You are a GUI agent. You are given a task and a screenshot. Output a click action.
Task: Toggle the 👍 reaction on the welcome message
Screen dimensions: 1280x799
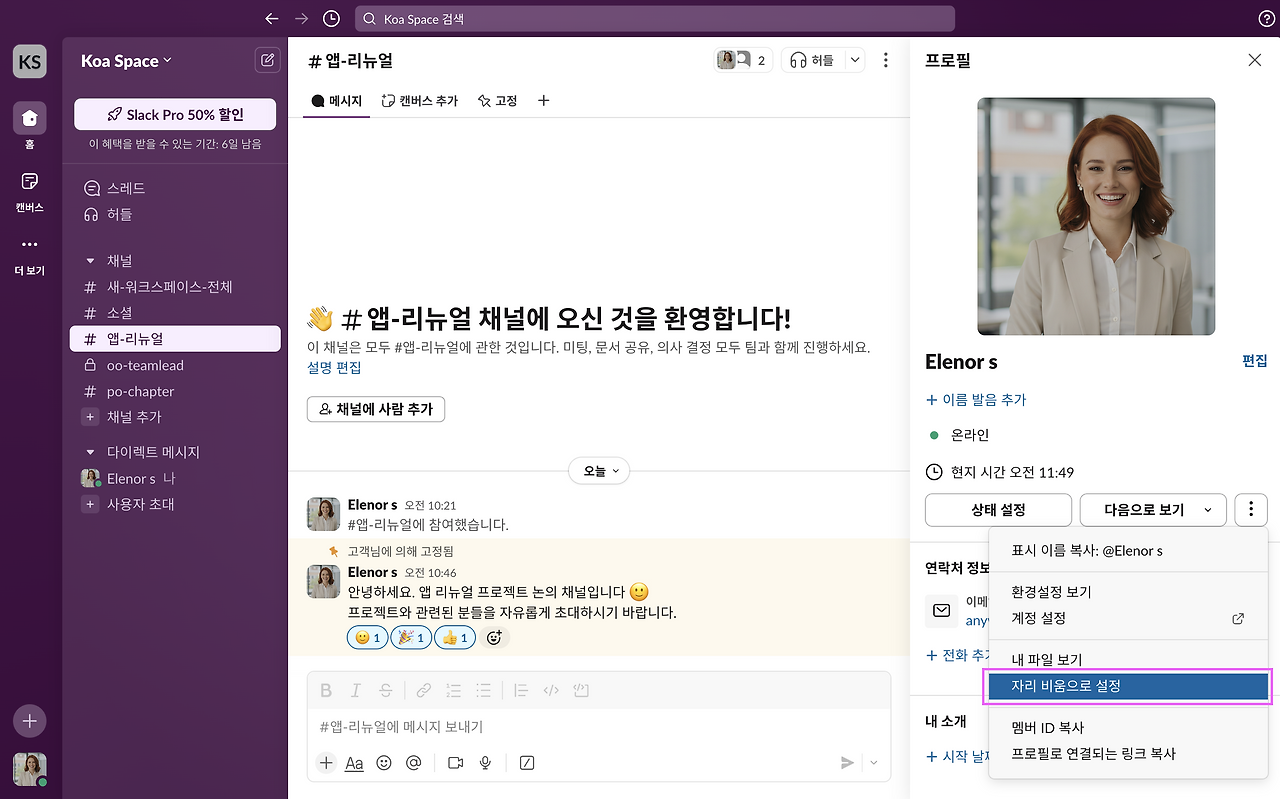click(x=455, y=637)
